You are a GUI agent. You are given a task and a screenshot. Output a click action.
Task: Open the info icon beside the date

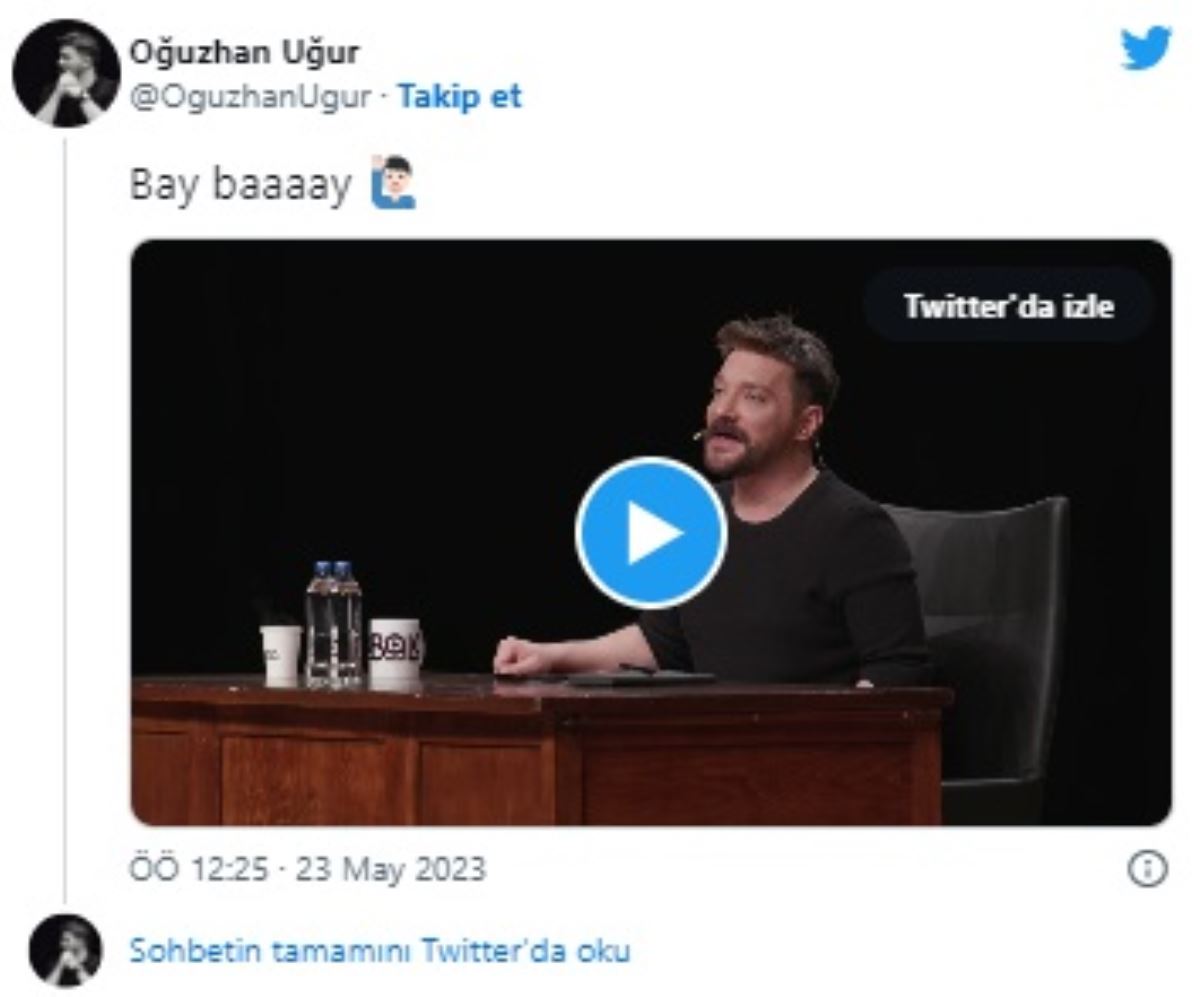pyautogui.click(x=1147, y=868)
